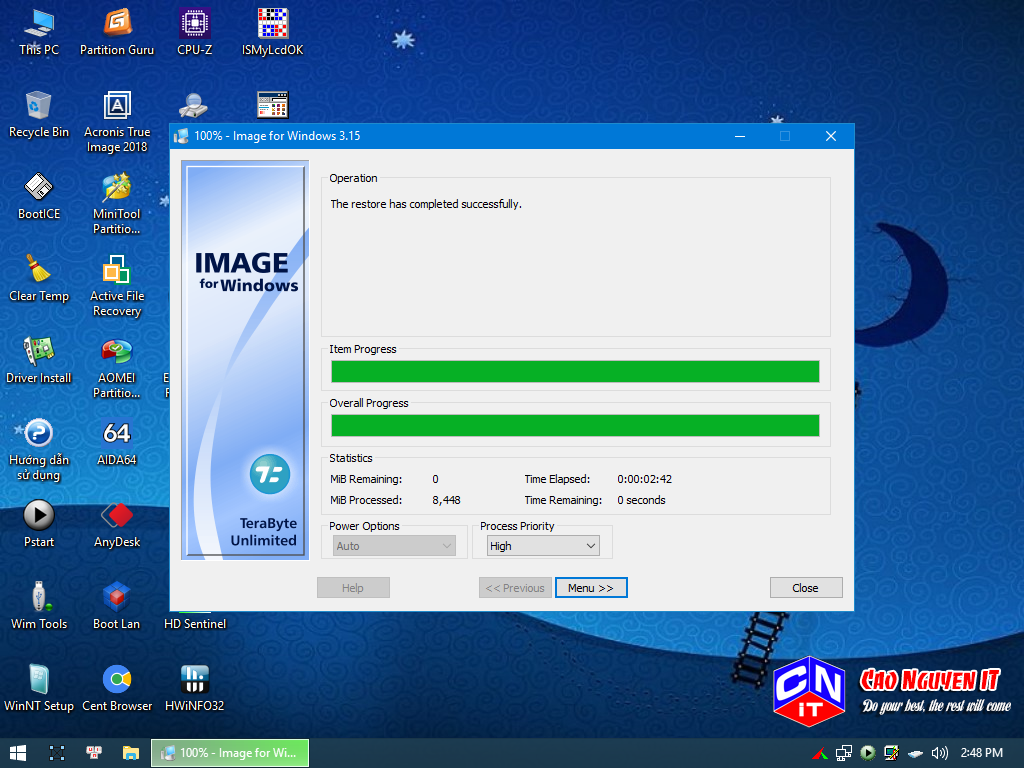Click the screen capture taskbar icon
Screen dimensions: 1024x768
57,753
